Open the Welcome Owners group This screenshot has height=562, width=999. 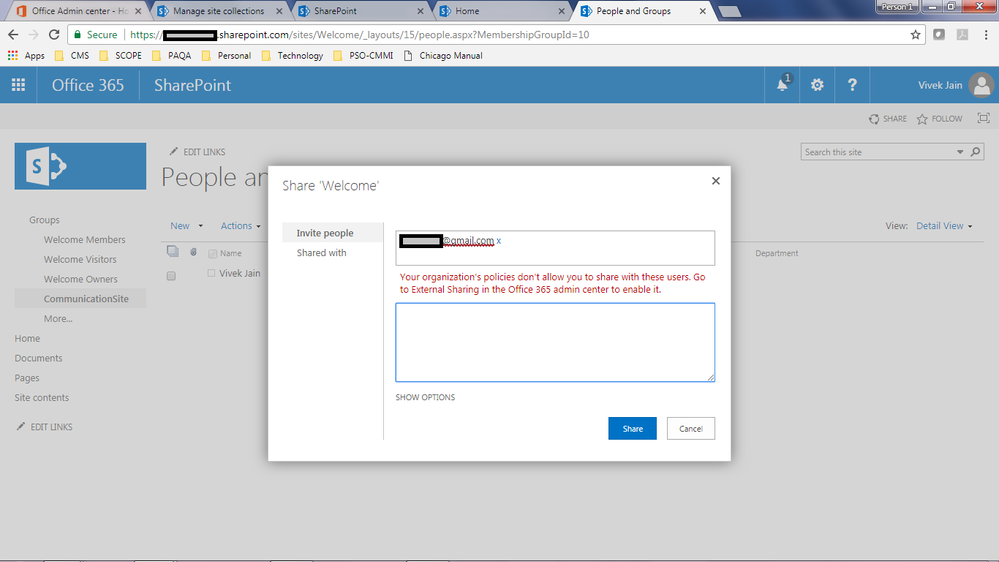(x=81, y=279)
